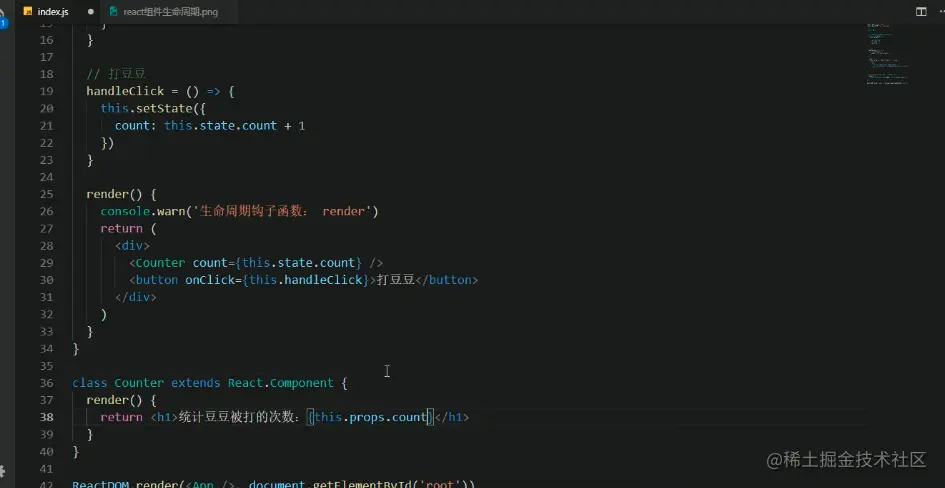Click the image file icon on png tab
Viewport: 945px width, 488px height.
(113, 11)
